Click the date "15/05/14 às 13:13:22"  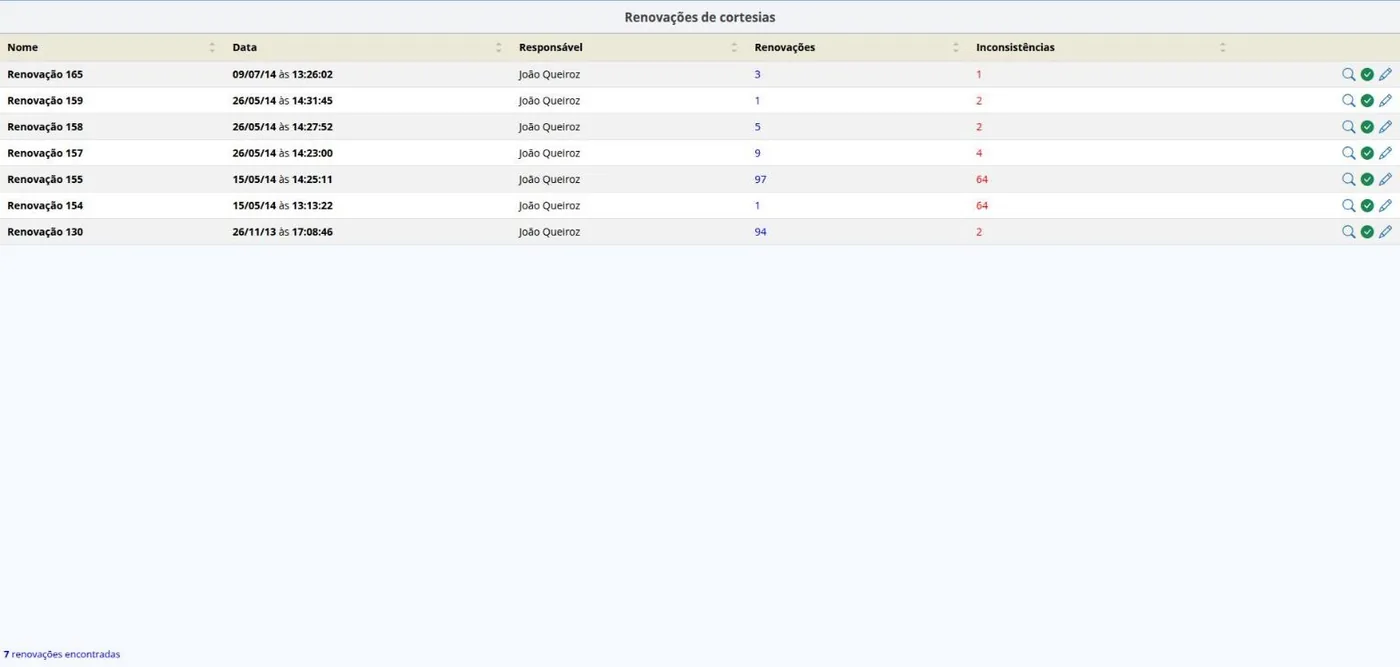click(283, 206)
